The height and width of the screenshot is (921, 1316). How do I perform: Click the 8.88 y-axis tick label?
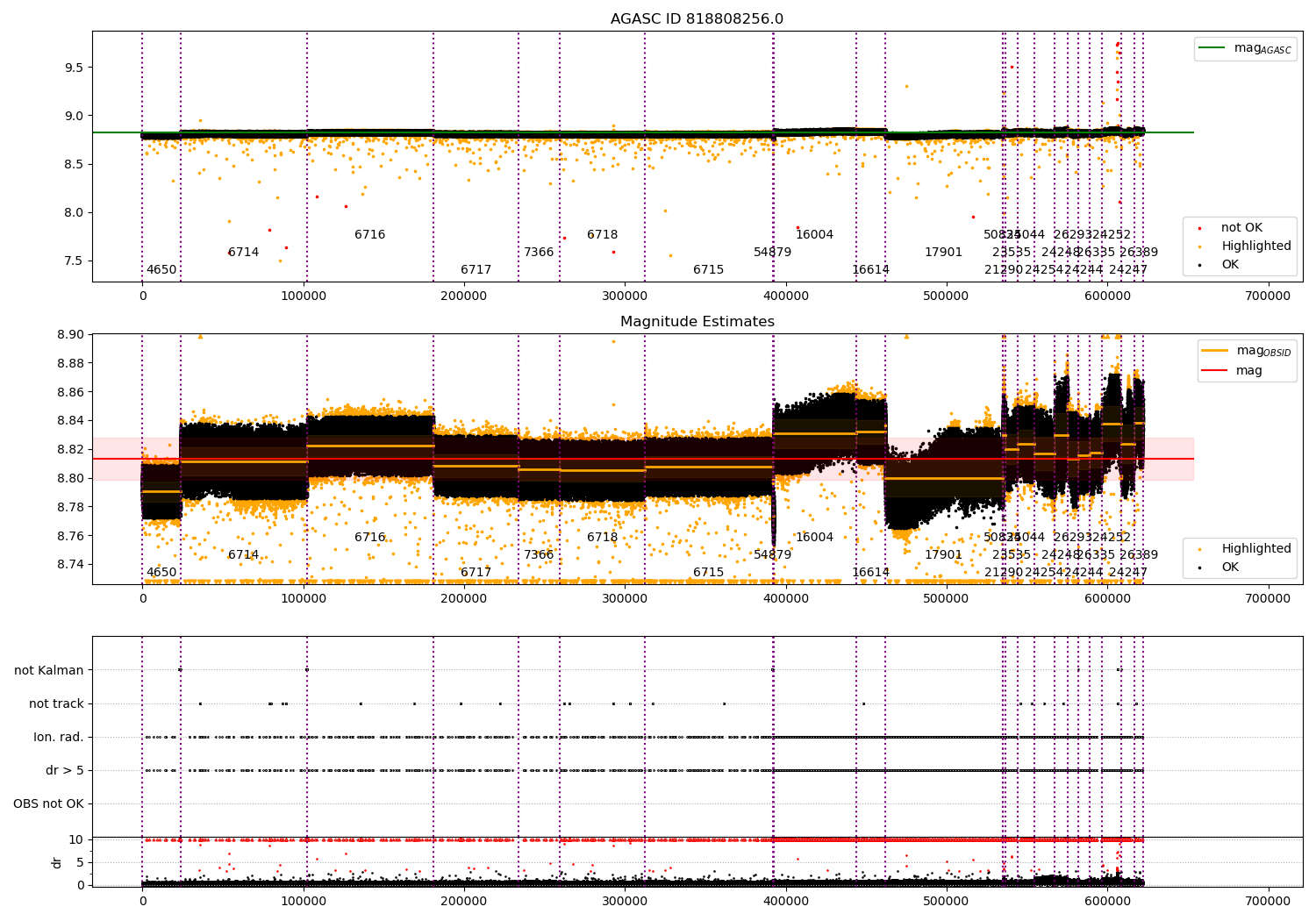click(70, 363)
